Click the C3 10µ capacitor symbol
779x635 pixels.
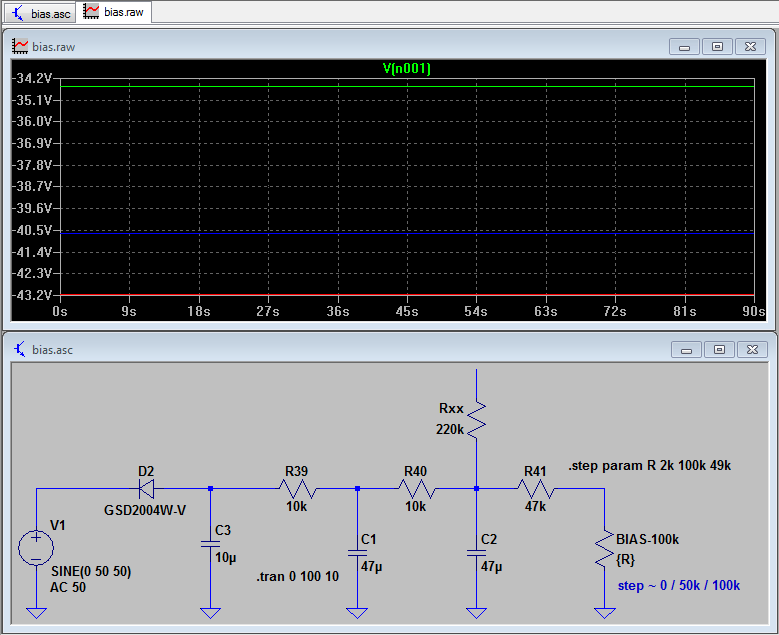pos(210,543)
